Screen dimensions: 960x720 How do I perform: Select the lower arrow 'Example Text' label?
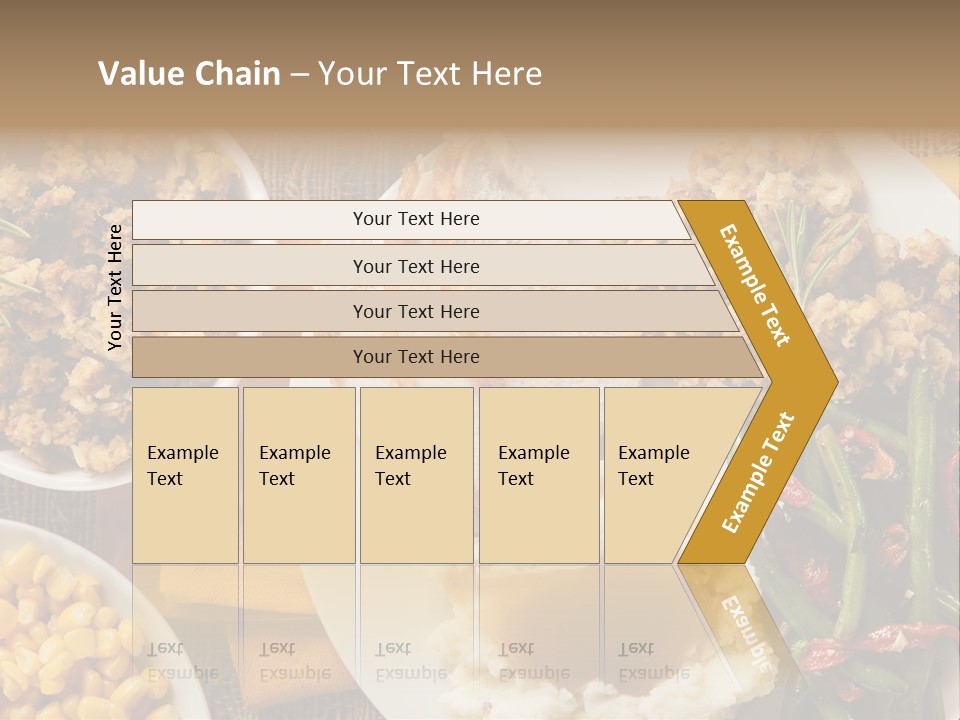tap(758, 472)
